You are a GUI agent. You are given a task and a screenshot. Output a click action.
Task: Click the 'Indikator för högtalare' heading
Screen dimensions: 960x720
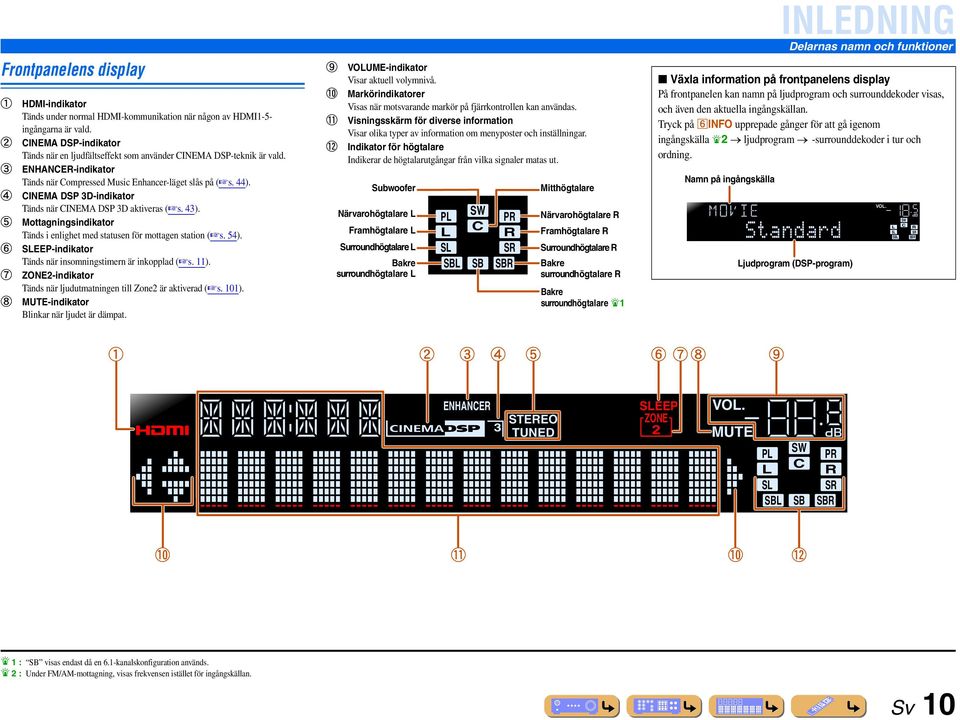pos(396,147)
